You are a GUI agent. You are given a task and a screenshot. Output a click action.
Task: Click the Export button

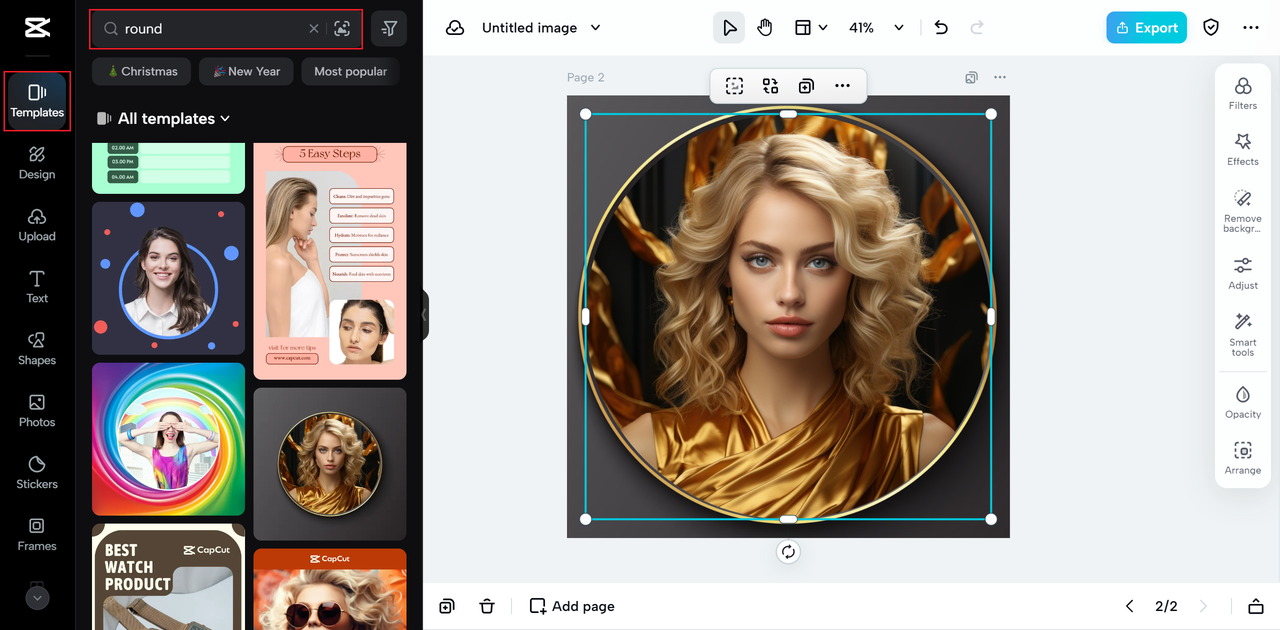click(1146, 28)
